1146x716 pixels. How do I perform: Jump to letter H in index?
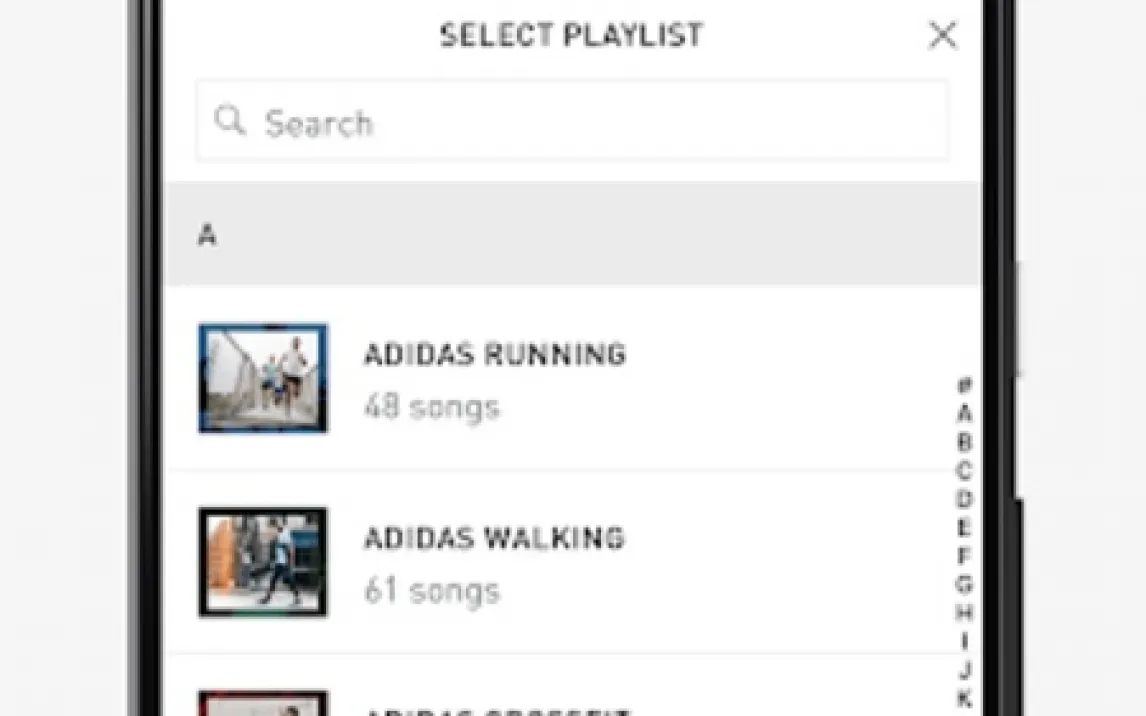[x=965, y=612]
